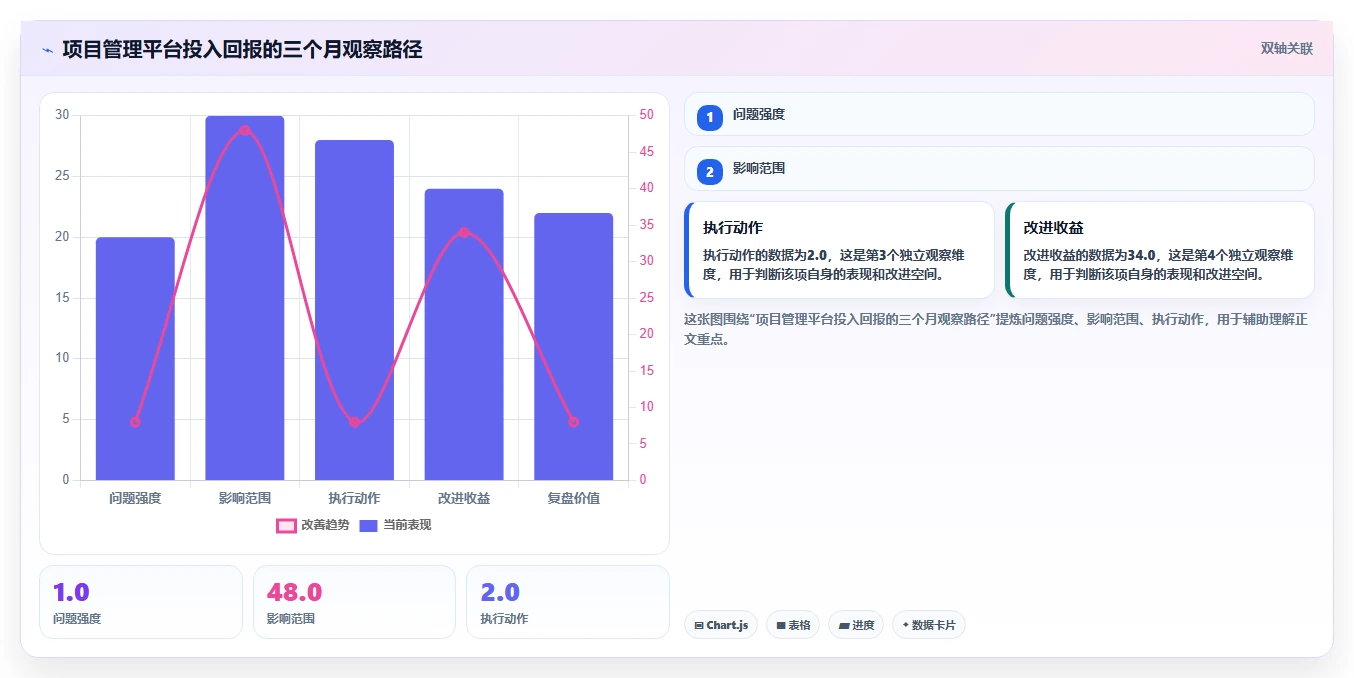Click the 复盘价值 bar in the chart

[x=573, y=347]
